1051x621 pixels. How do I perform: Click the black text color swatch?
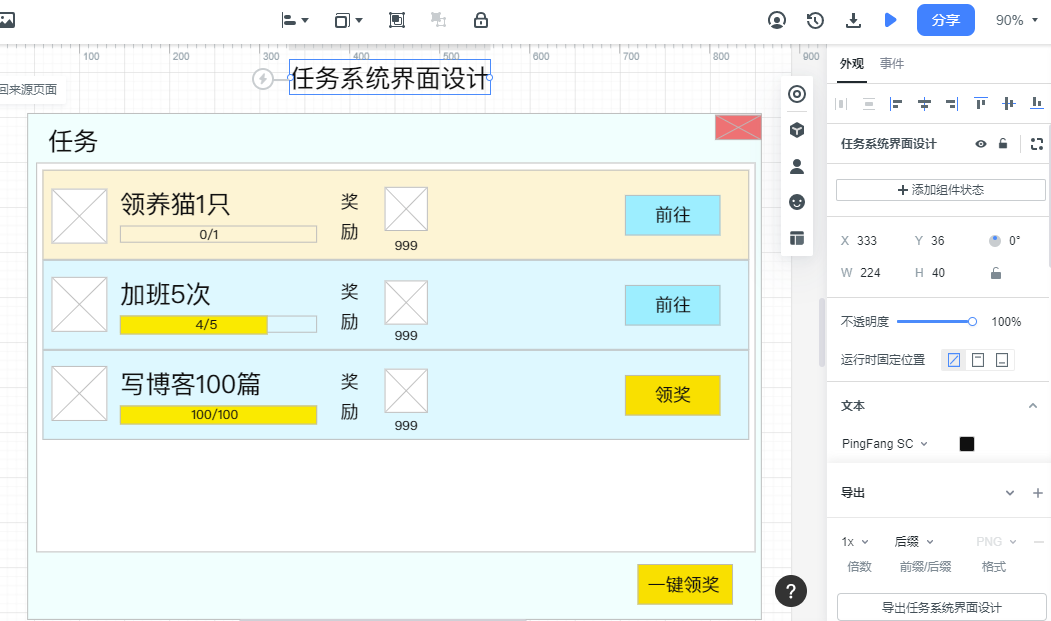(967, 444)
